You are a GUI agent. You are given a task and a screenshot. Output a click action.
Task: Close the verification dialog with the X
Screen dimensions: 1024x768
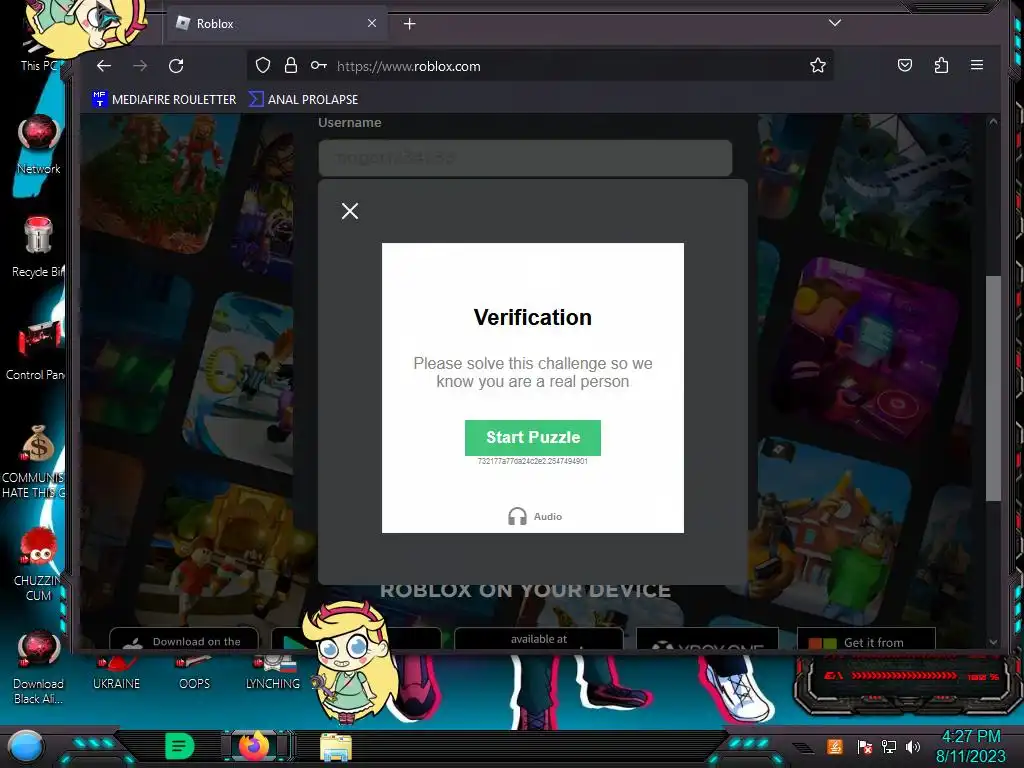[x=350, y=211]
